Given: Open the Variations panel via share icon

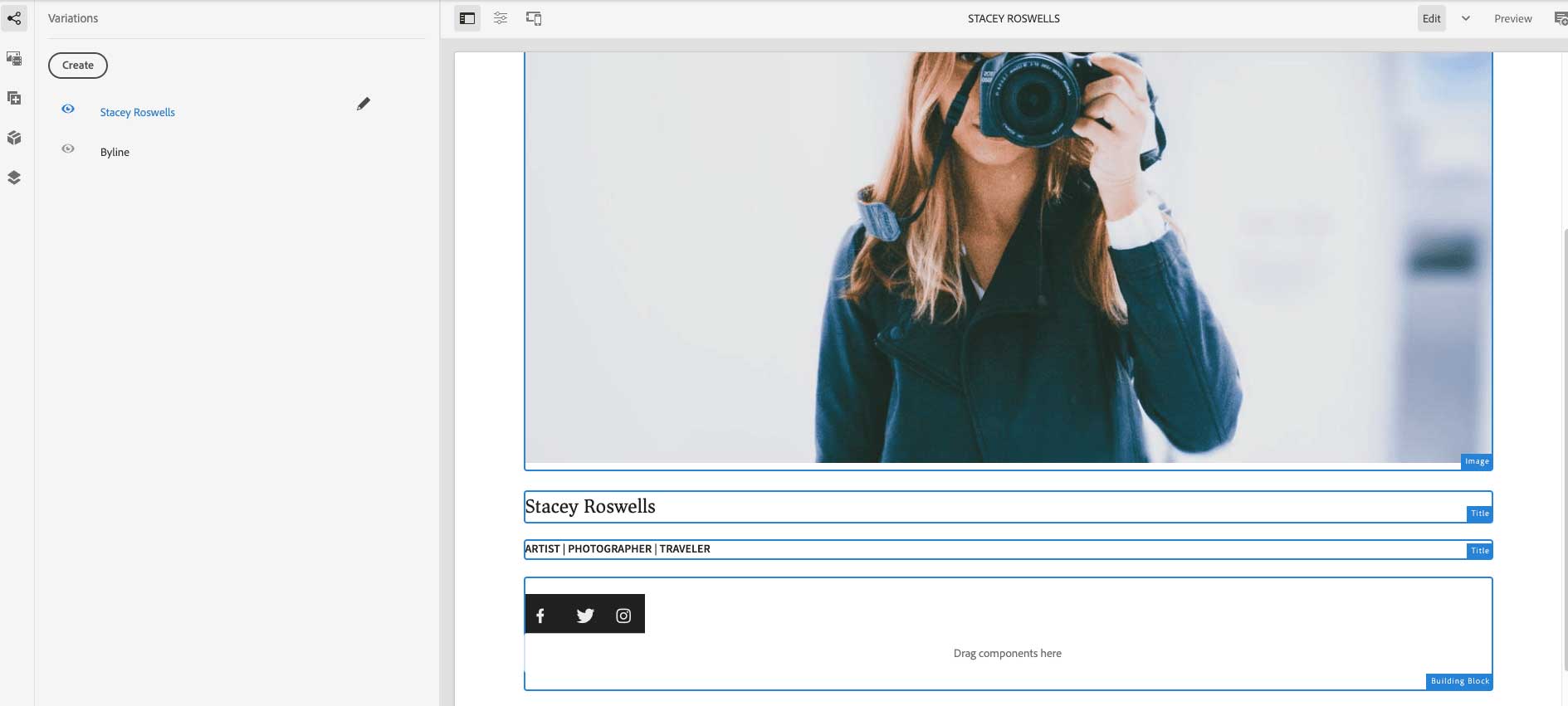Looking at the screenshot, I should [14, 18].
